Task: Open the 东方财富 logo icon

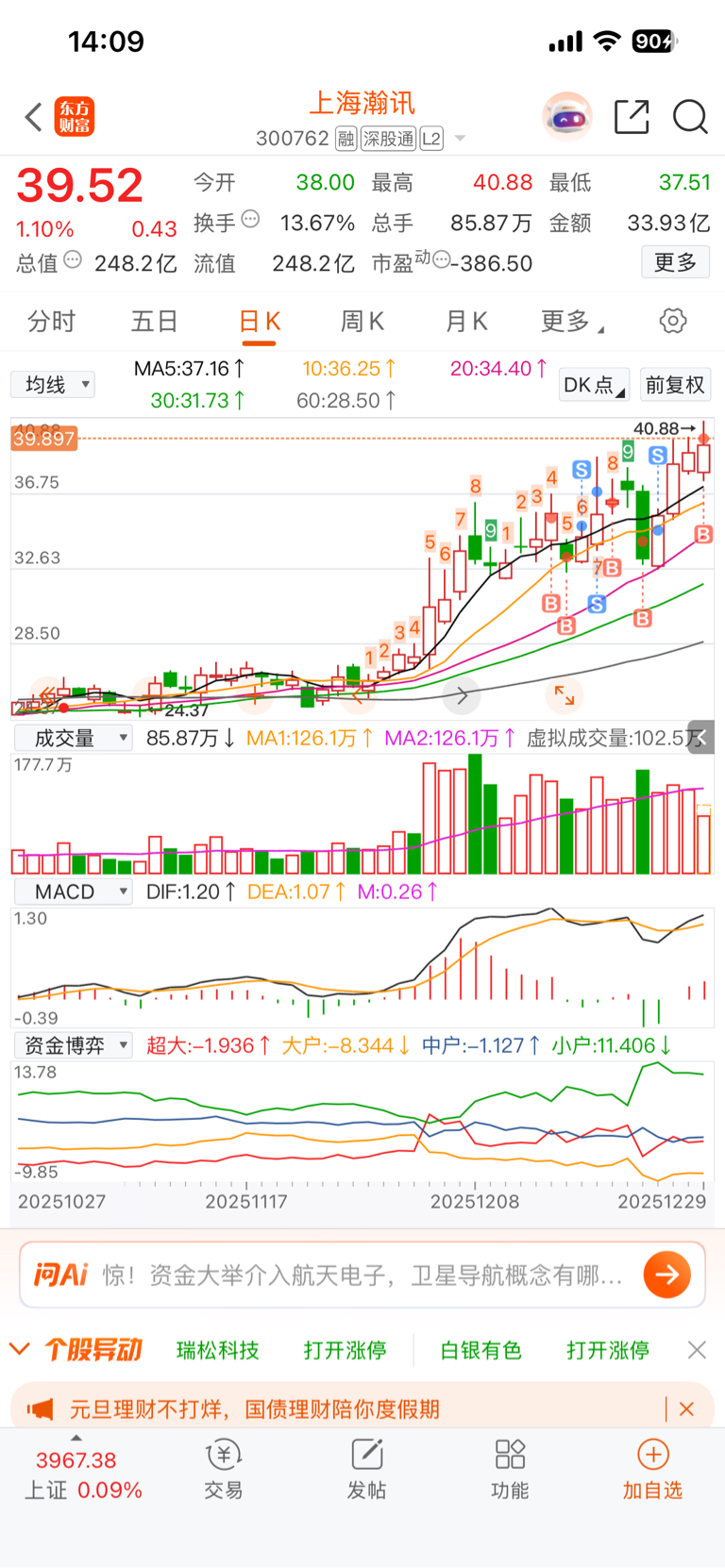Action: tap(74, 117)
